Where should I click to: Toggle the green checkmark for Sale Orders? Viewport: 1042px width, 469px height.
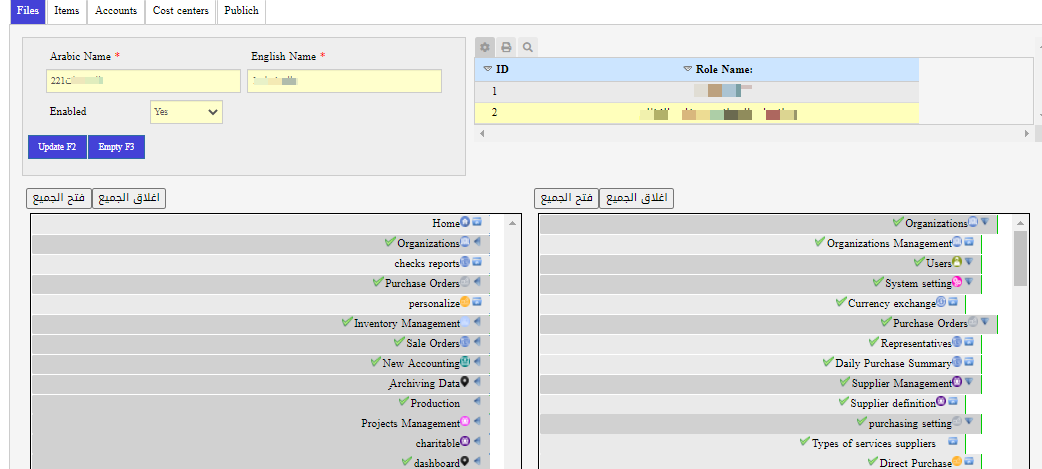(x=398, y=342)
